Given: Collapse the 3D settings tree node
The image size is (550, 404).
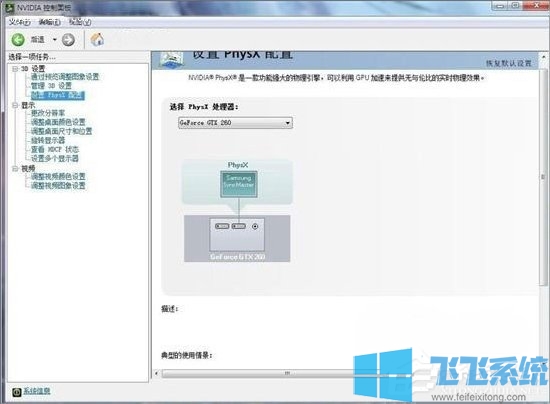Looking at the screenshot, I should pos(15,69).
